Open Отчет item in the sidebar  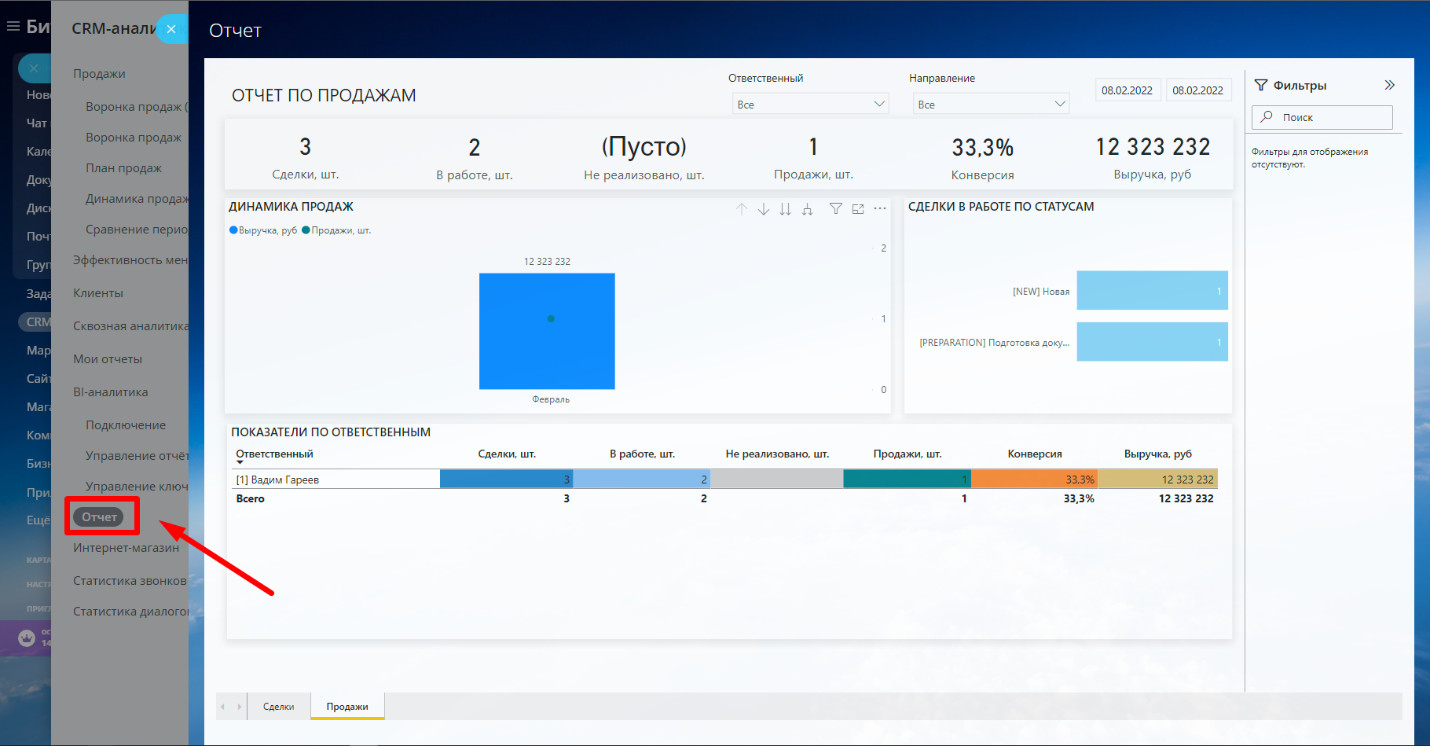point(99,517)
